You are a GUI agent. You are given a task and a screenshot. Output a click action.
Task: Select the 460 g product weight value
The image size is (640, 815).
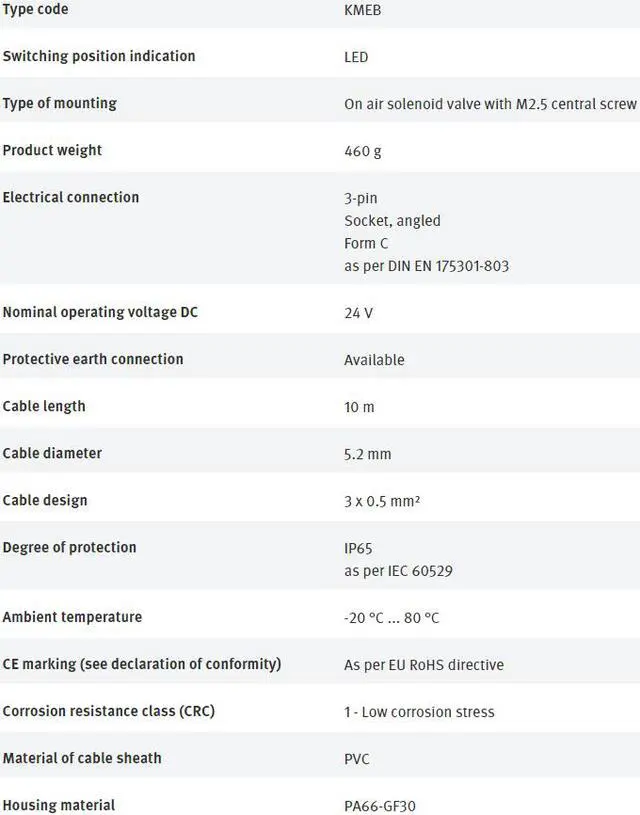tap(362, 151)
